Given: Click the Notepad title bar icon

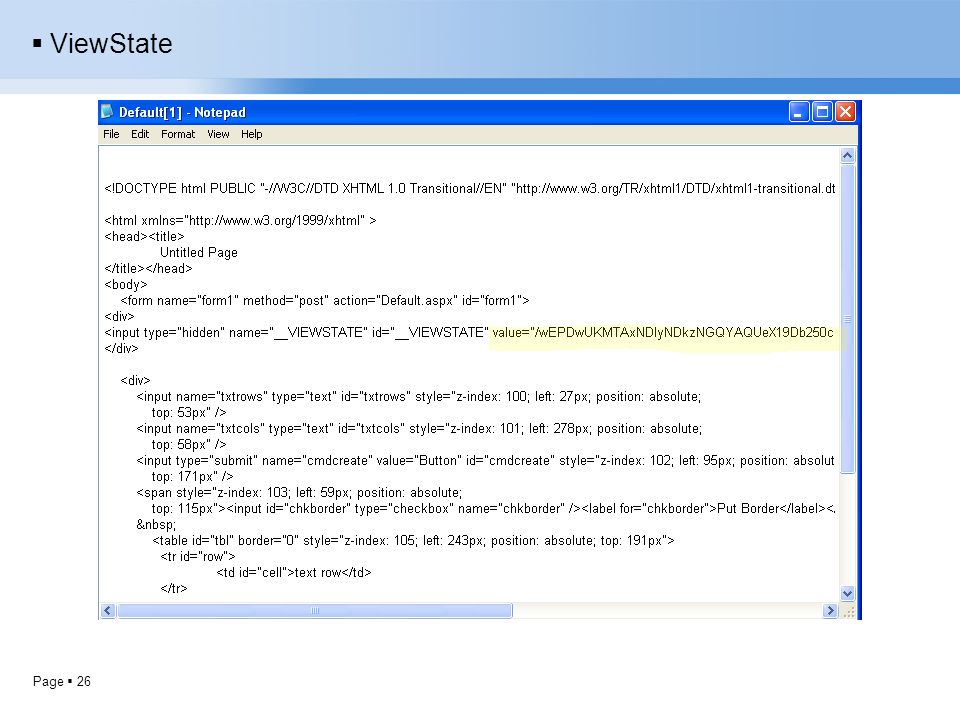Looking at the screenshot, I should [107, 111].
